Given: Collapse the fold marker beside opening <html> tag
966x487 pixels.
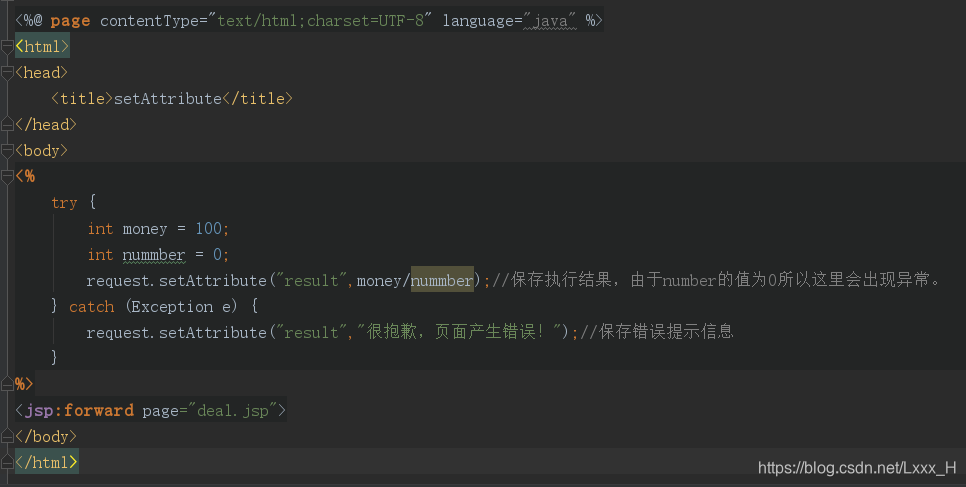Looking at the screenshot, I should [7, 46].
